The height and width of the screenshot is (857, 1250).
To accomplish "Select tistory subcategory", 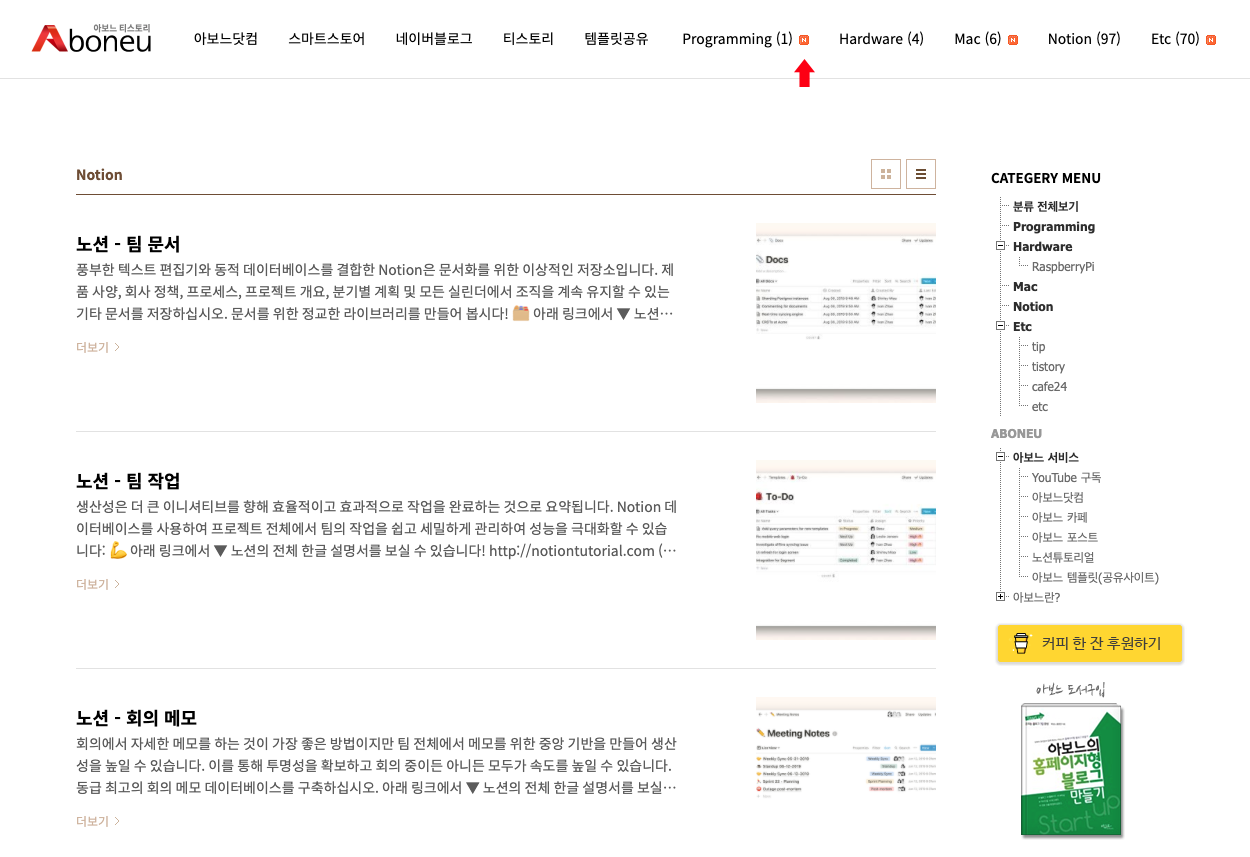I will click(x=1048, y=367).
